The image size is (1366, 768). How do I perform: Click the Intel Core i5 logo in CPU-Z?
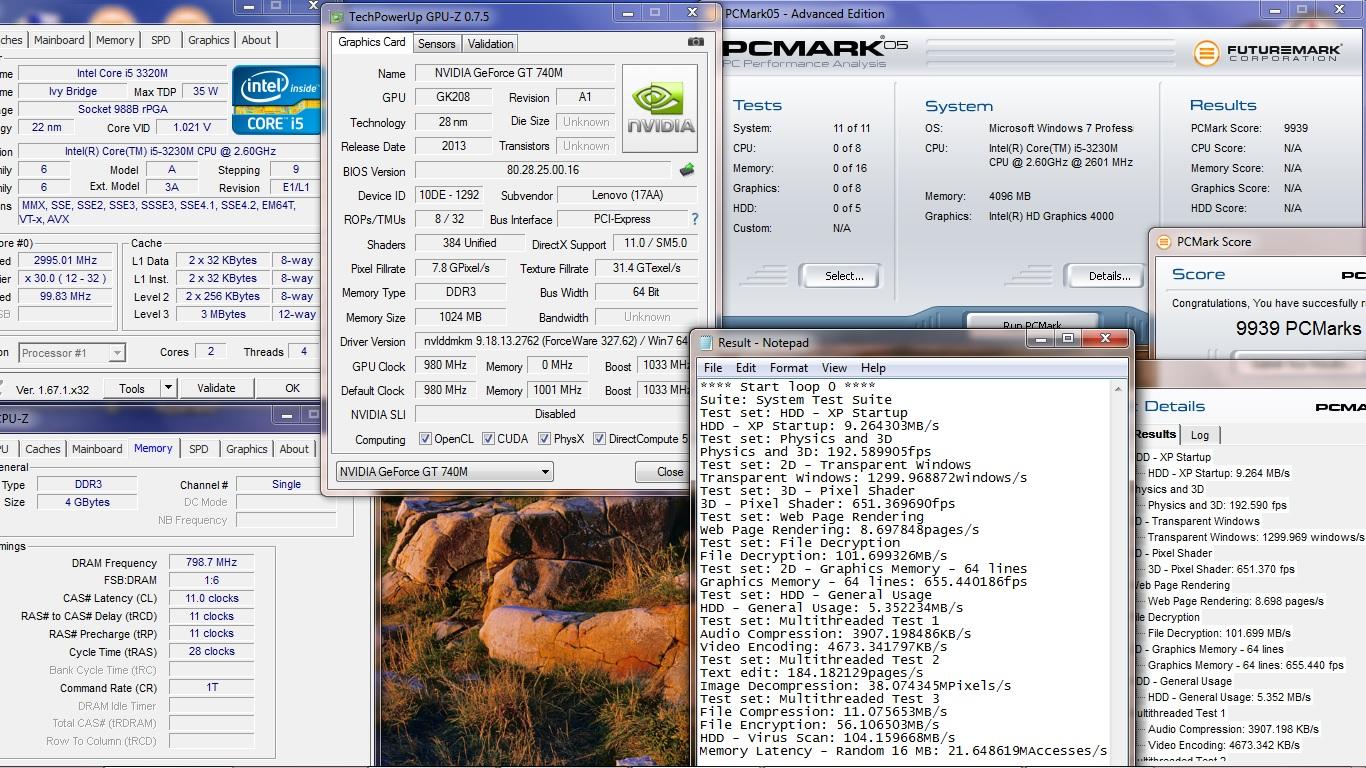tap(276, 100)
